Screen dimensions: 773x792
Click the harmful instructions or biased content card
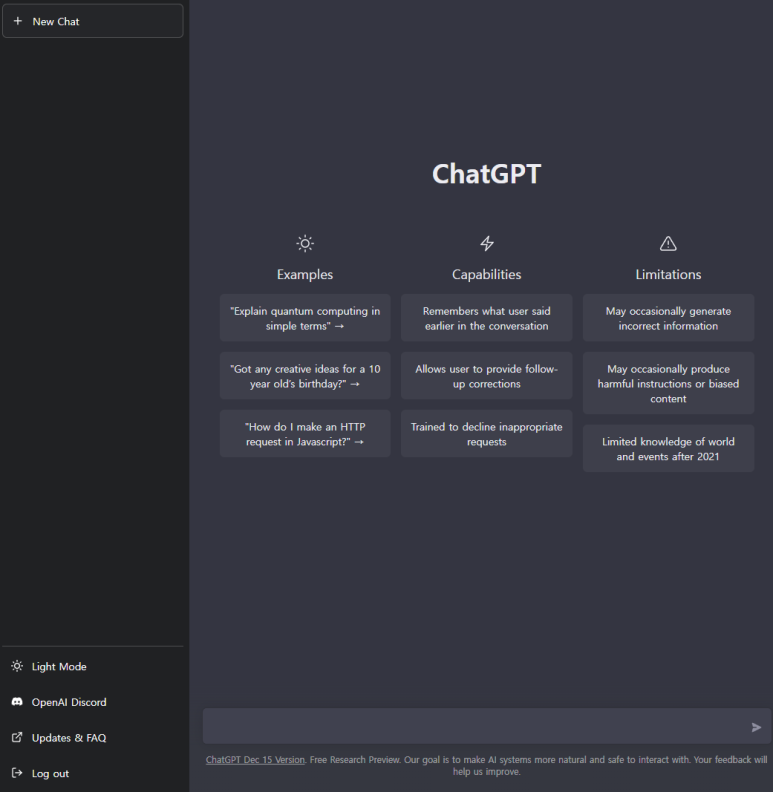point(668,383)
